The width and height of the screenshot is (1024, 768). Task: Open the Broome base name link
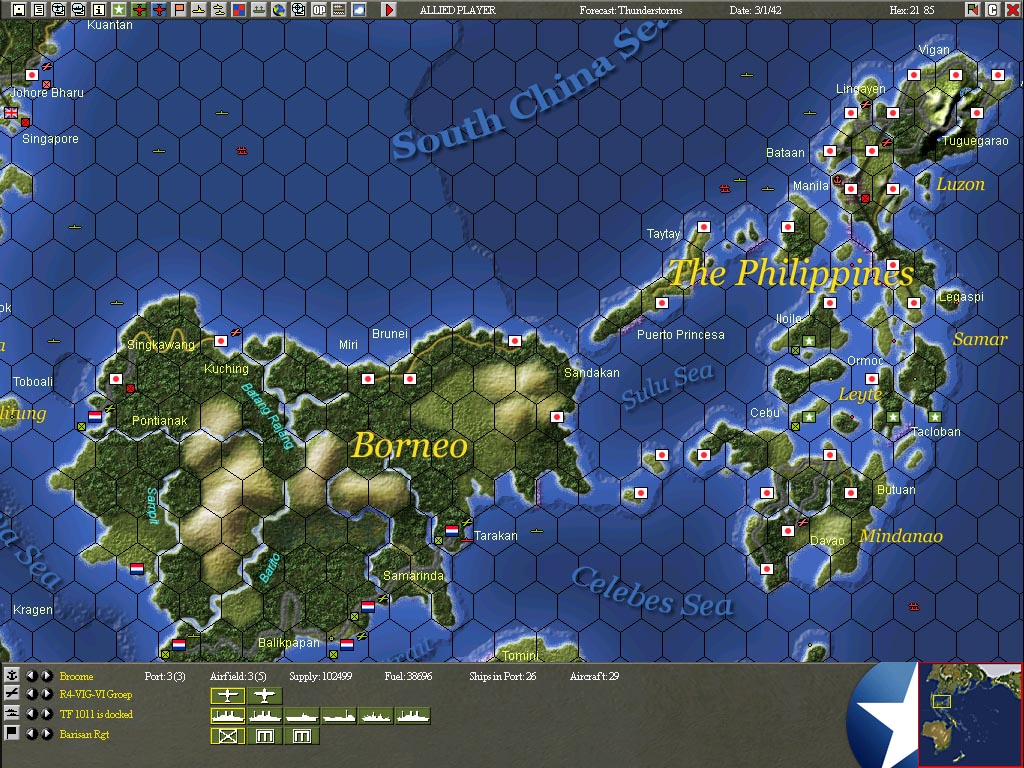pos(76,676)
